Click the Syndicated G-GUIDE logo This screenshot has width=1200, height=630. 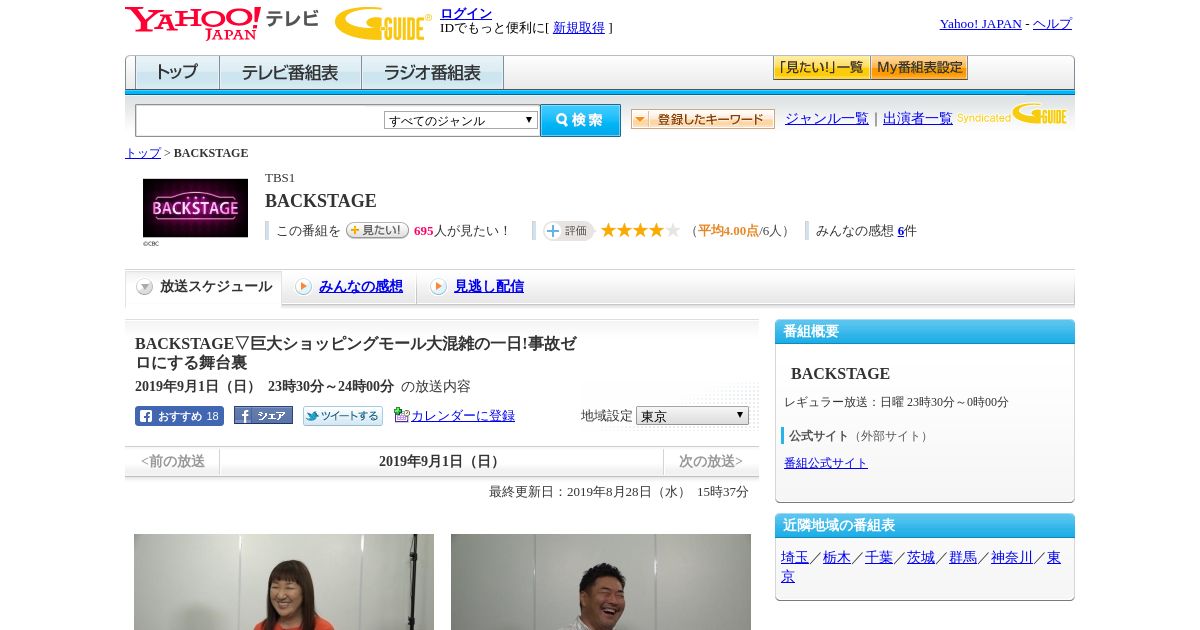[1012, 114]
